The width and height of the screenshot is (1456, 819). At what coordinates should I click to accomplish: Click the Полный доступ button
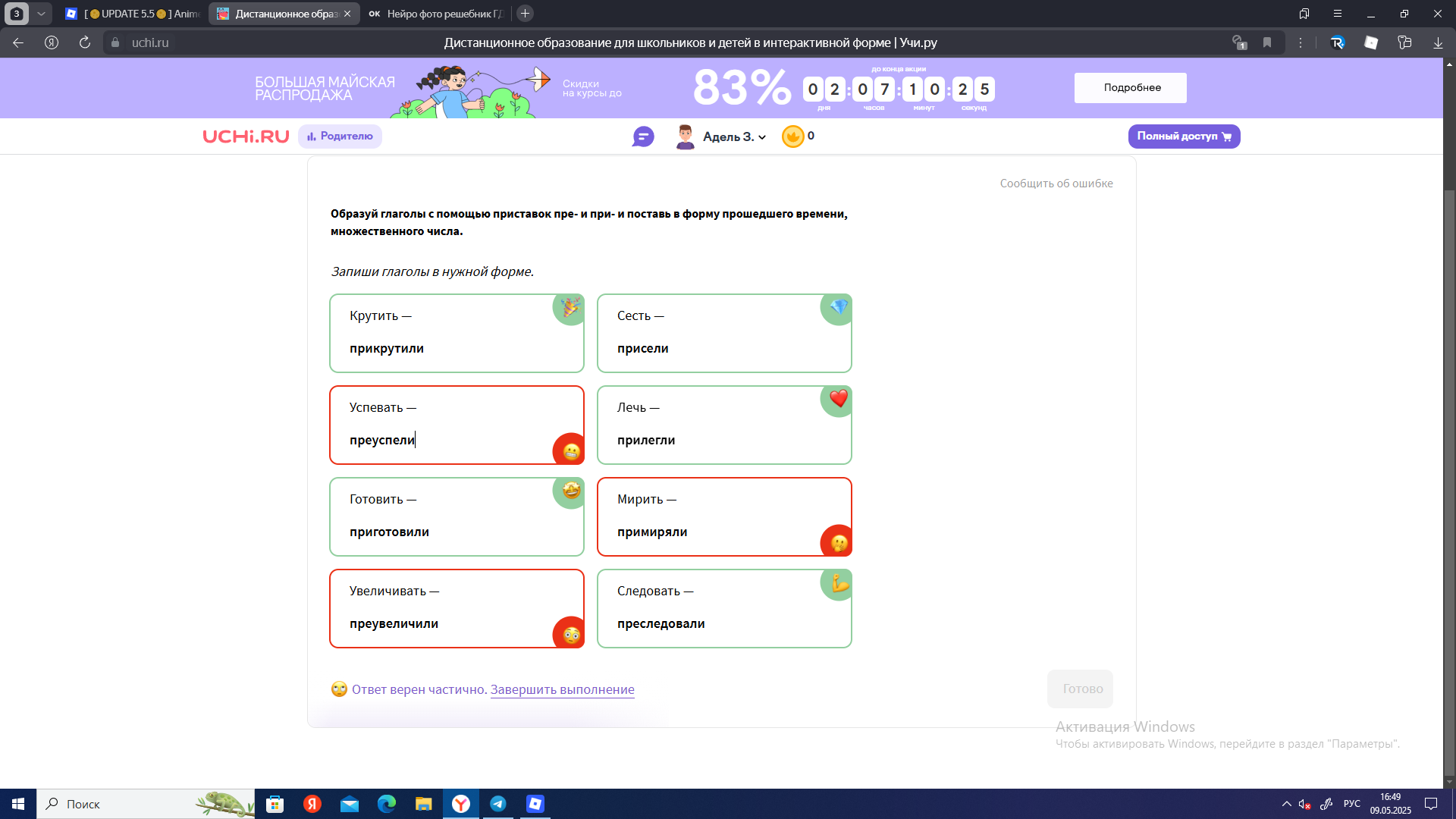[1184, 136]
